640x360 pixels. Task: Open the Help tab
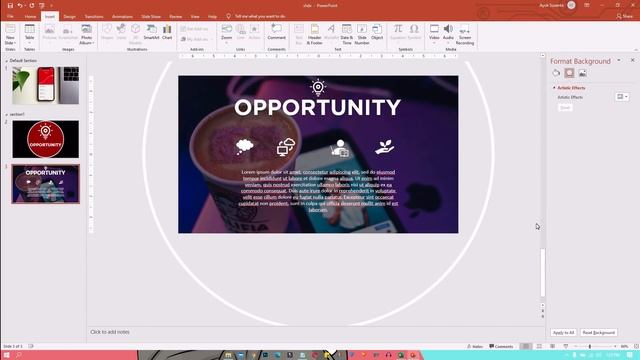pos(212,16)
